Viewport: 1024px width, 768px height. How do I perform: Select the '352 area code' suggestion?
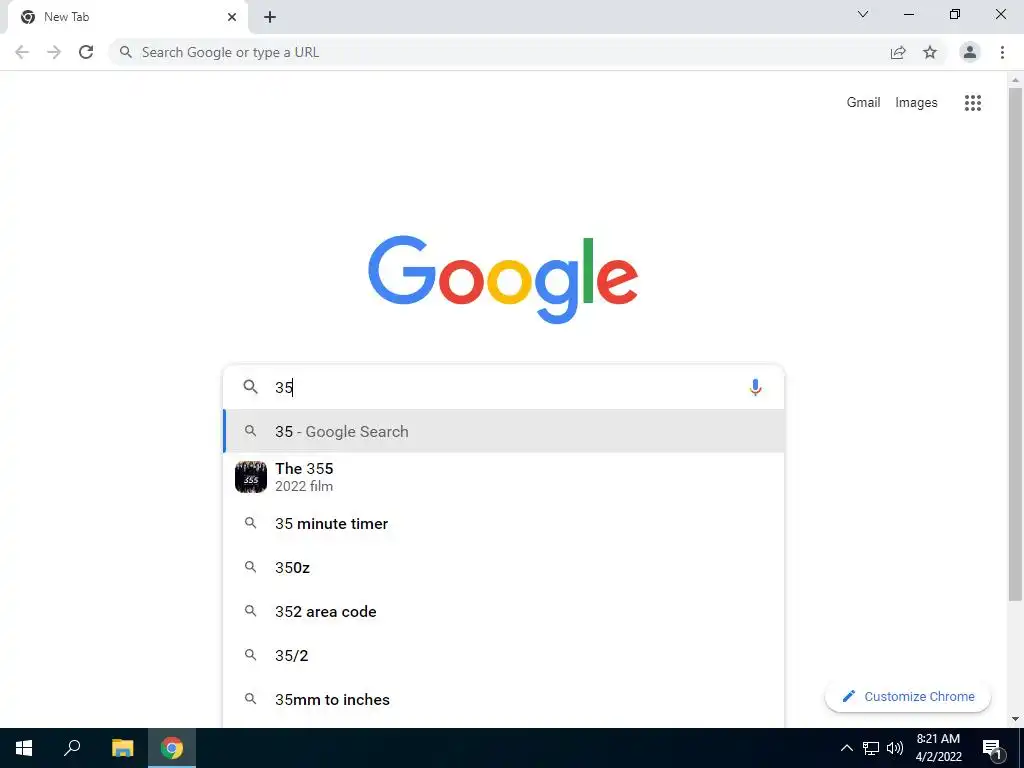(504, 611)
